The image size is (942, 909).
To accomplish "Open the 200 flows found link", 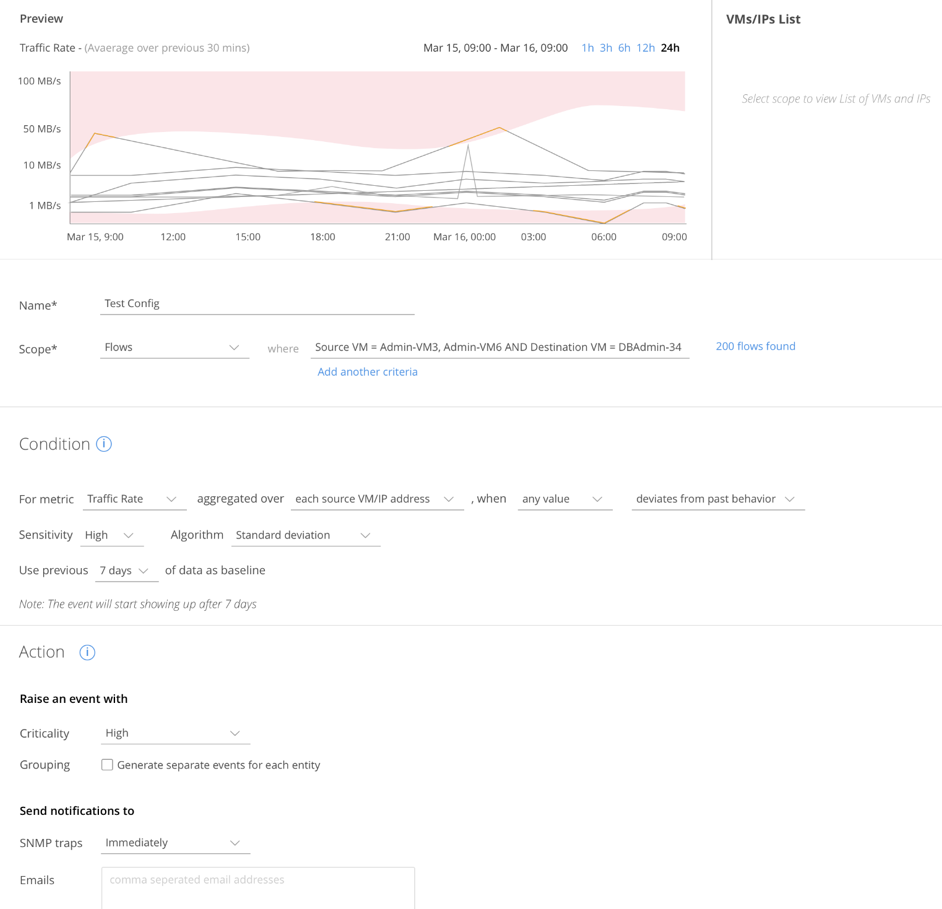I will tap(755, 346).
